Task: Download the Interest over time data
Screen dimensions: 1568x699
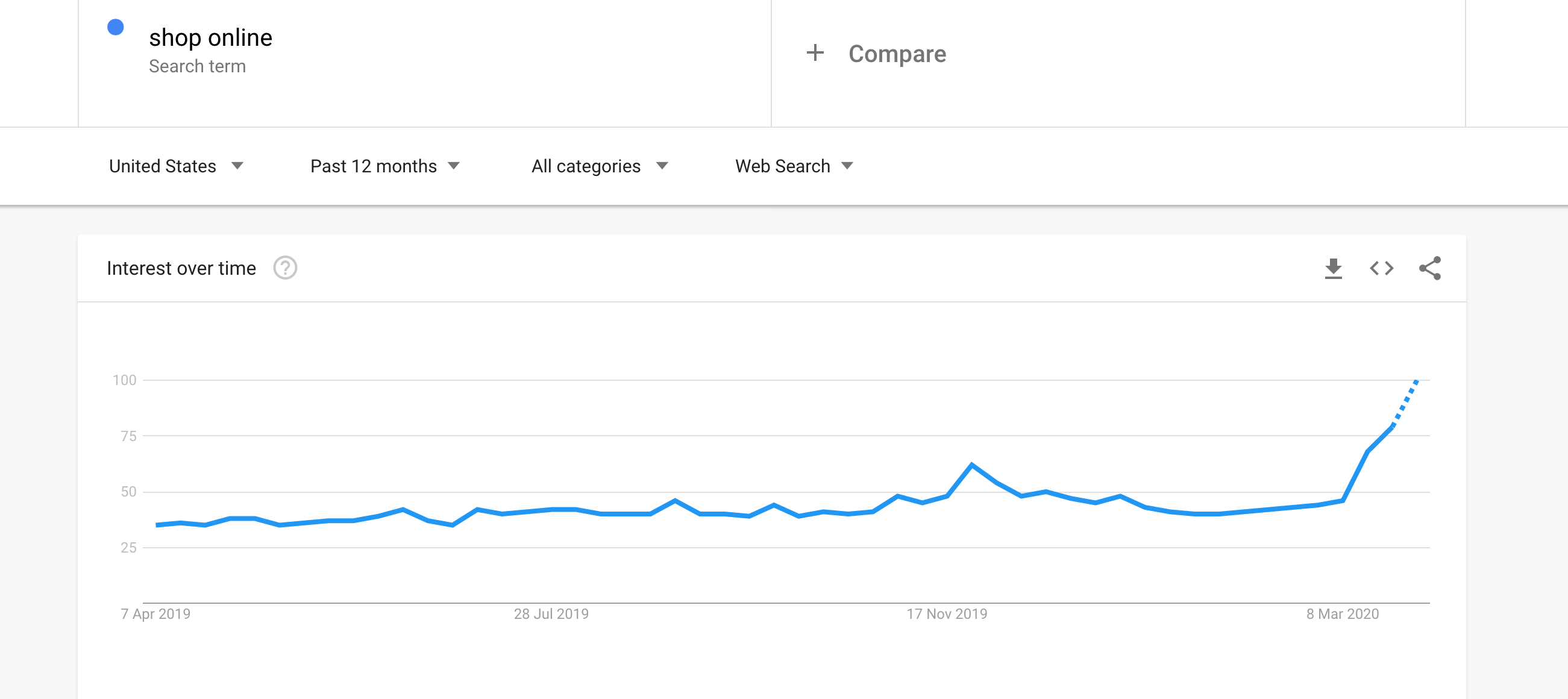Action: 1333,269
